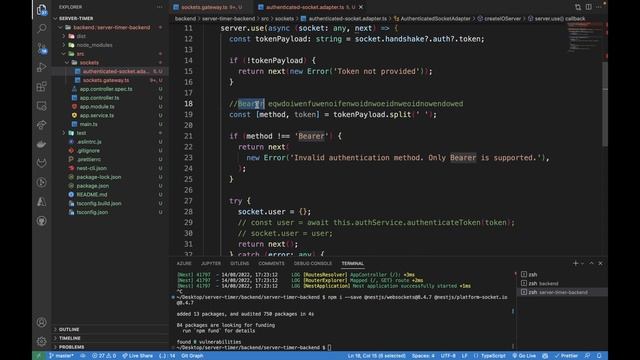
Task: Open the Manage gear icon
Action: point(42,341)
